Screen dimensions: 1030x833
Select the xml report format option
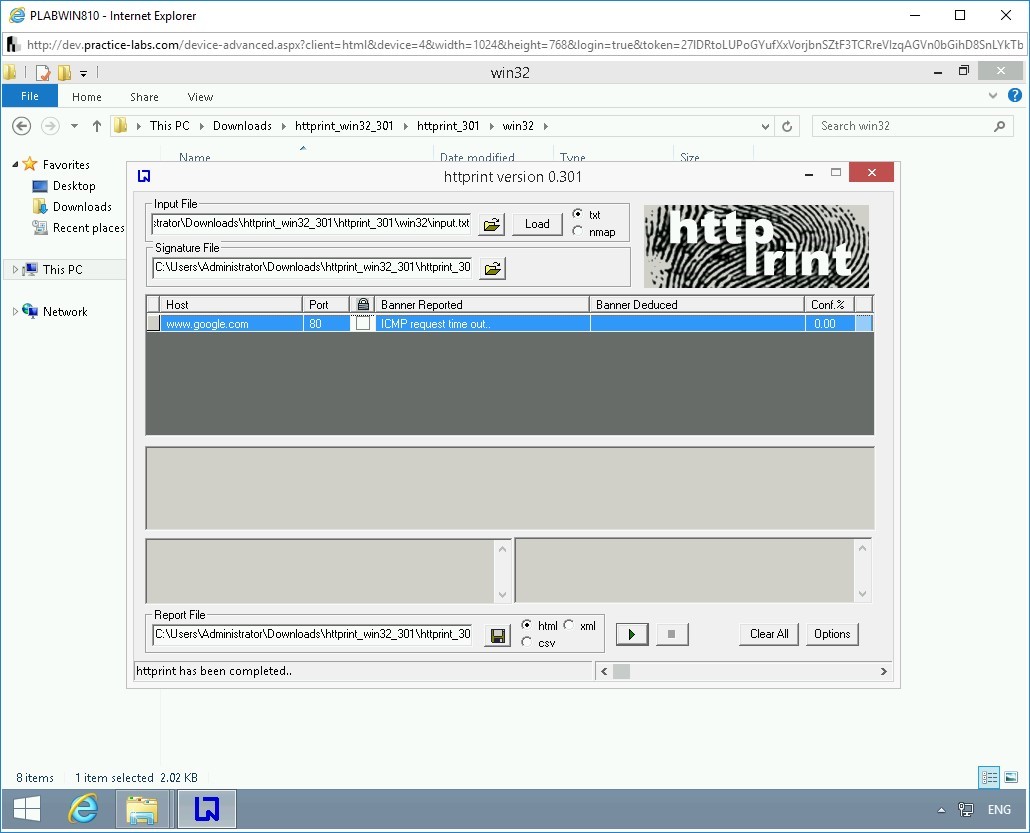(x=569, y=625)
